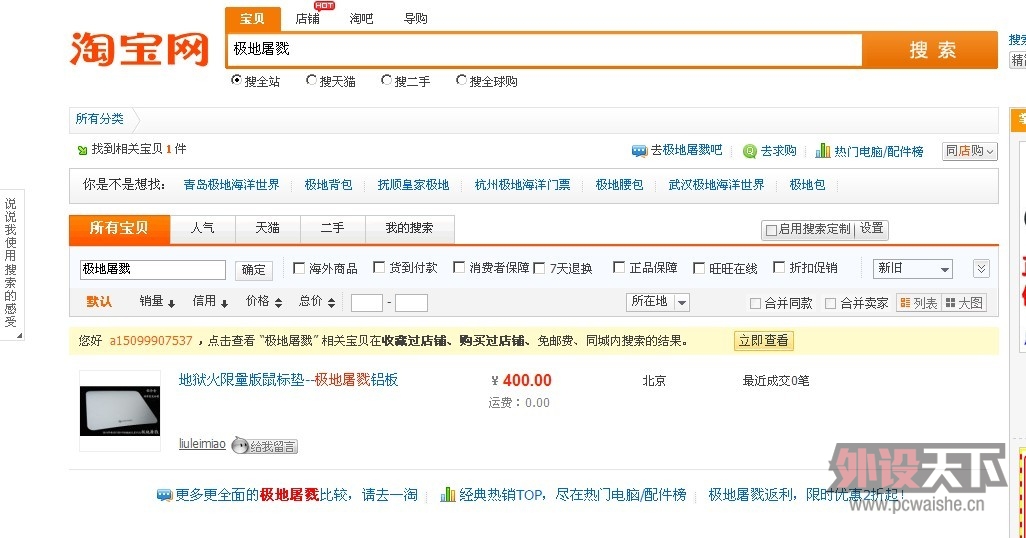The image size is (1026, 538).
Task: Open the 新旧 dropdown
Action: click(x=913, y=268)
